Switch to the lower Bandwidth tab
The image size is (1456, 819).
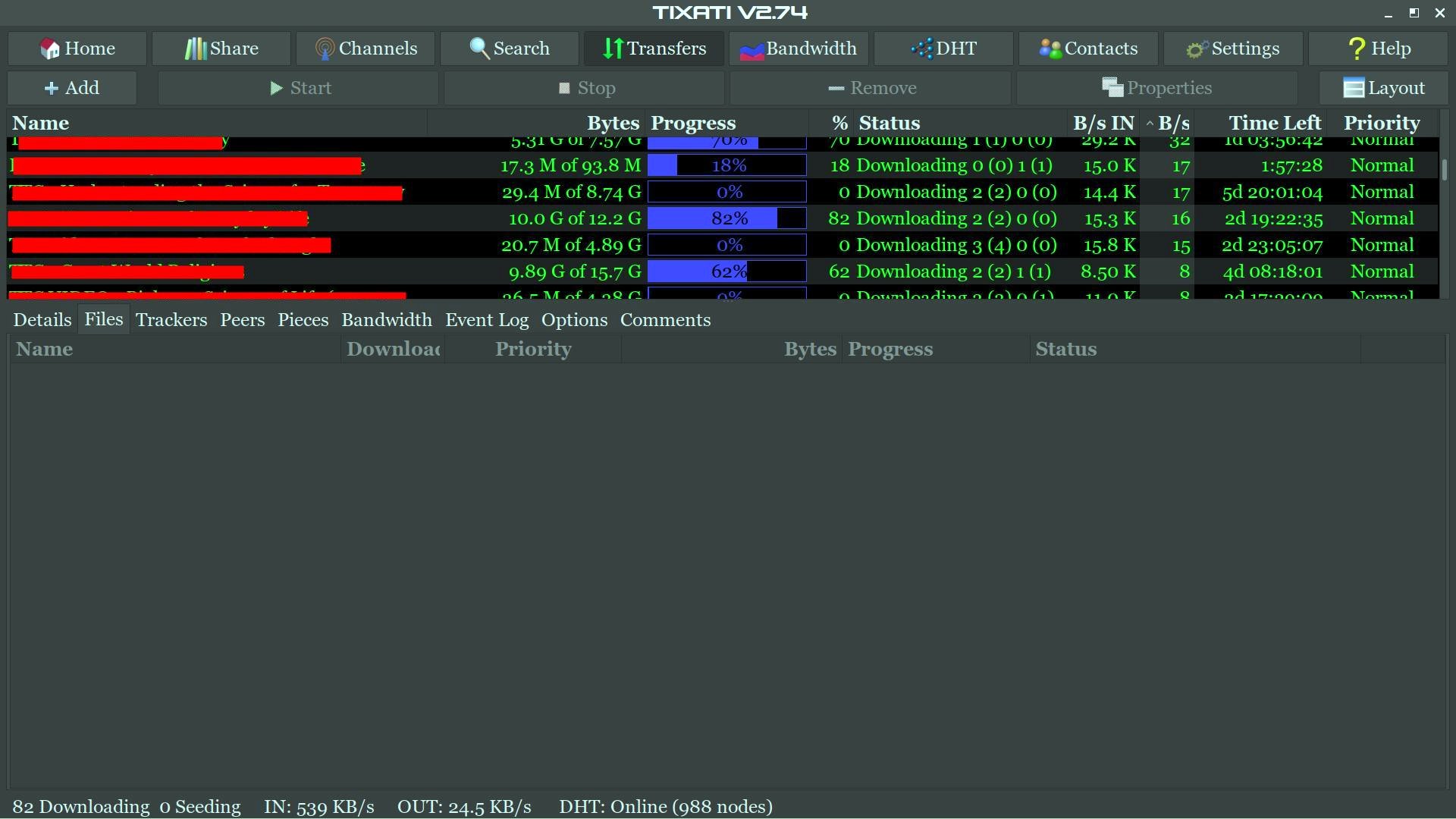click(x=387, y=320)
